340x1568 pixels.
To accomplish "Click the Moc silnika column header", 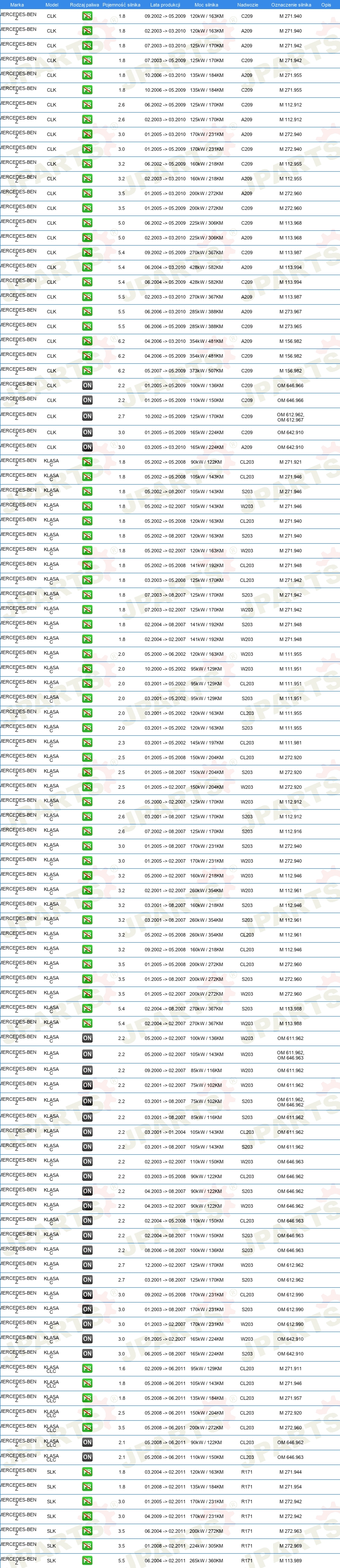I will tap(206, 4).
